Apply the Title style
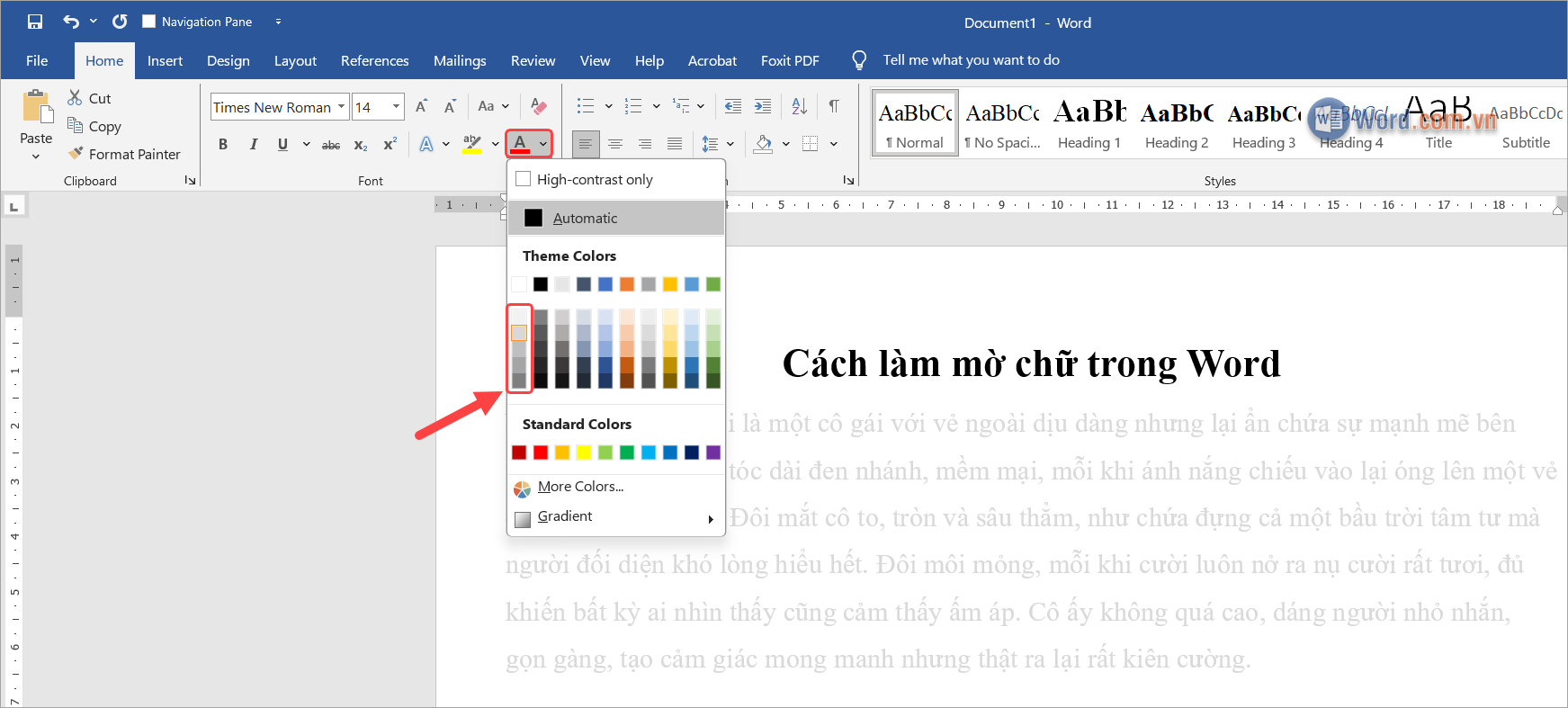 1438,123
